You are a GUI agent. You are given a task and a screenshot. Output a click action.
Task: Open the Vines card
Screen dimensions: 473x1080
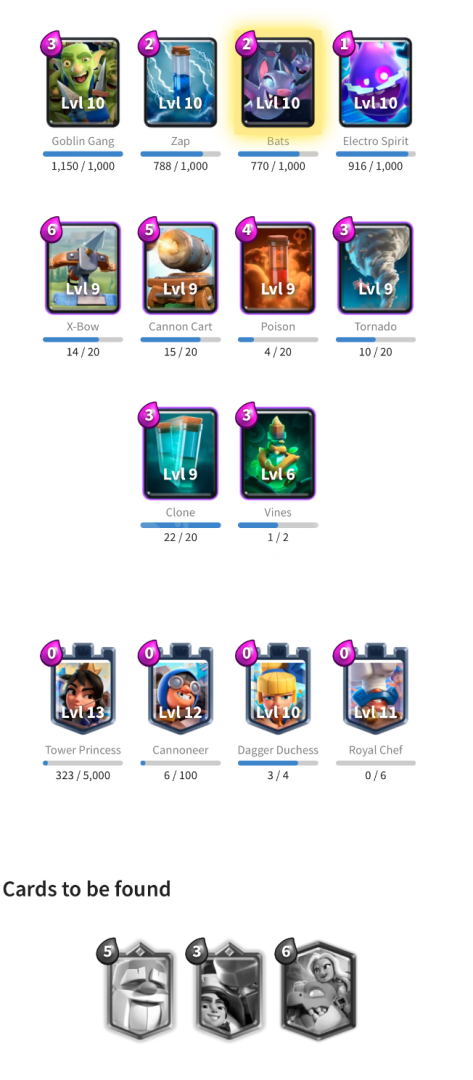point(278,453)
